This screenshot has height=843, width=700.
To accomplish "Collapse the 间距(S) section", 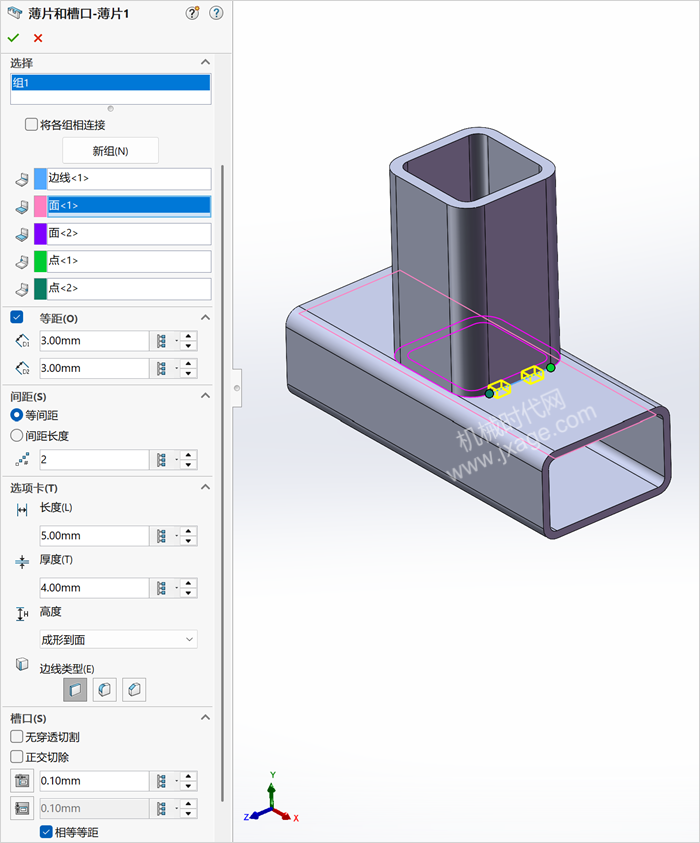I will pos(205,396).
